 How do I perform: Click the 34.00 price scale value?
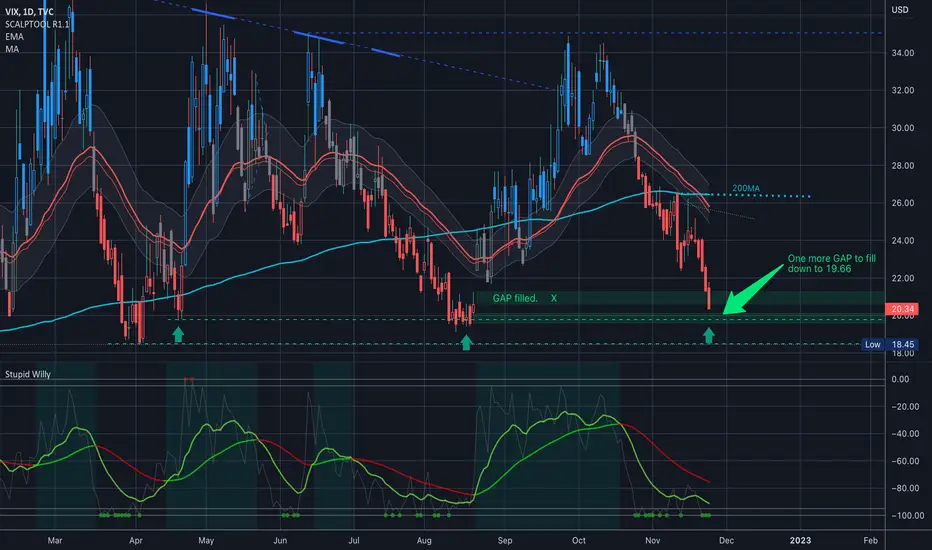tap(902, 53)
